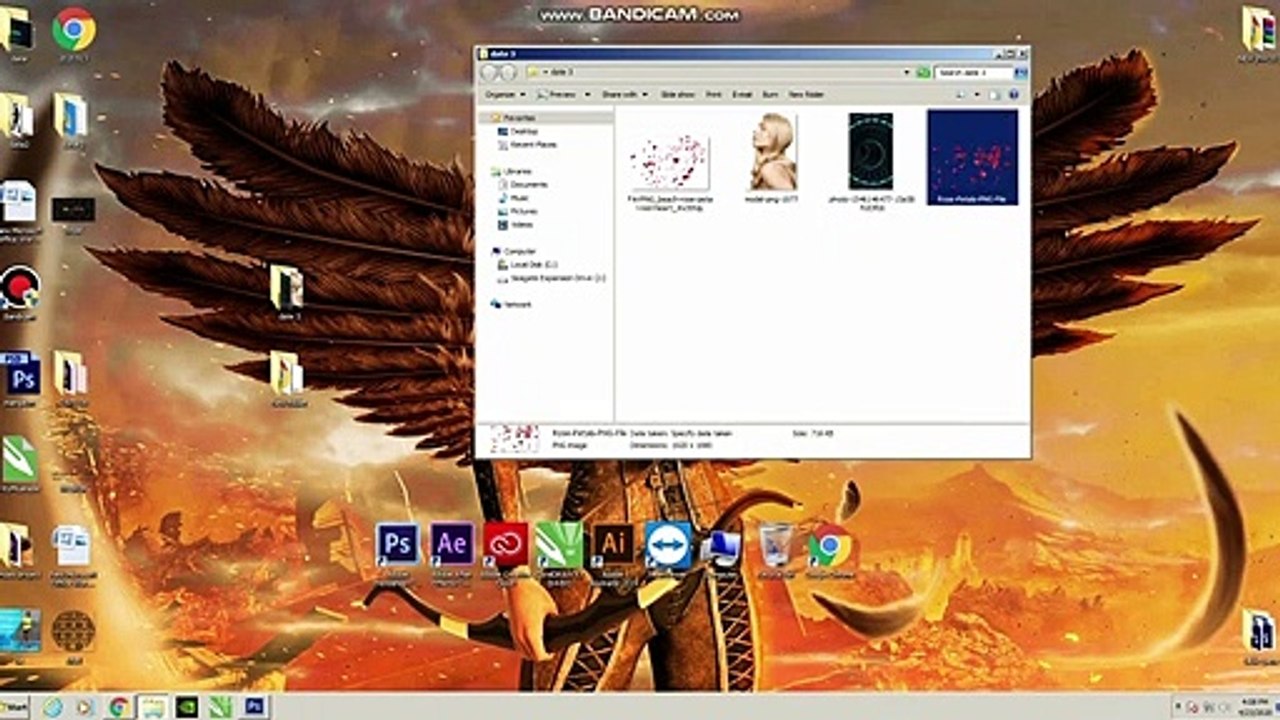Click Slide show in Explorer toolbar
Screen dimensions: 1280x720
pos(677,94)
